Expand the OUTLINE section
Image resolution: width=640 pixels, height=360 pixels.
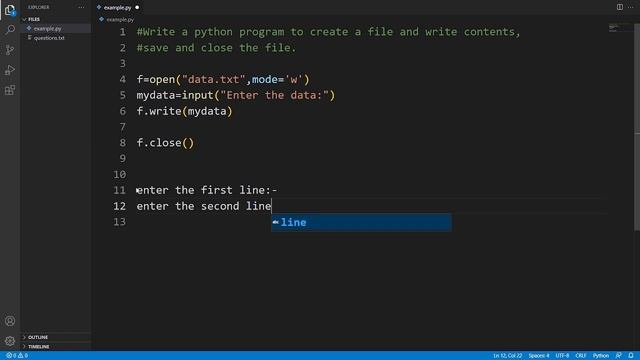tap(56, 337)
